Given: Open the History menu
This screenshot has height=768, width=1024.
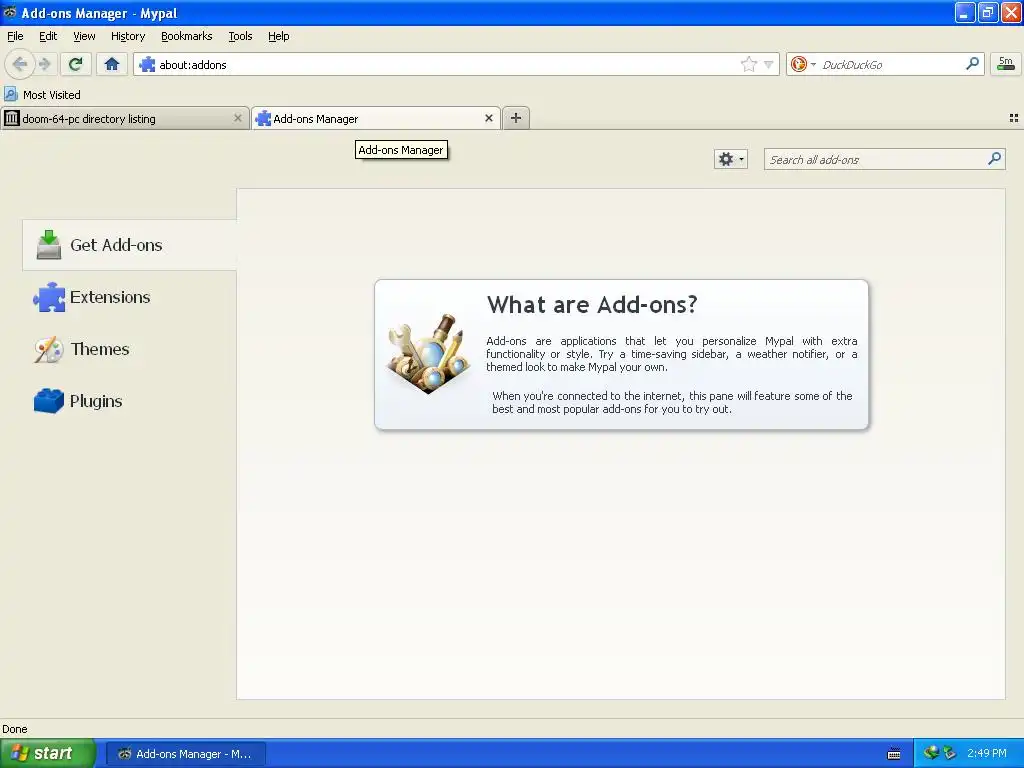Looking at the screenshot, I should point(128,36).
